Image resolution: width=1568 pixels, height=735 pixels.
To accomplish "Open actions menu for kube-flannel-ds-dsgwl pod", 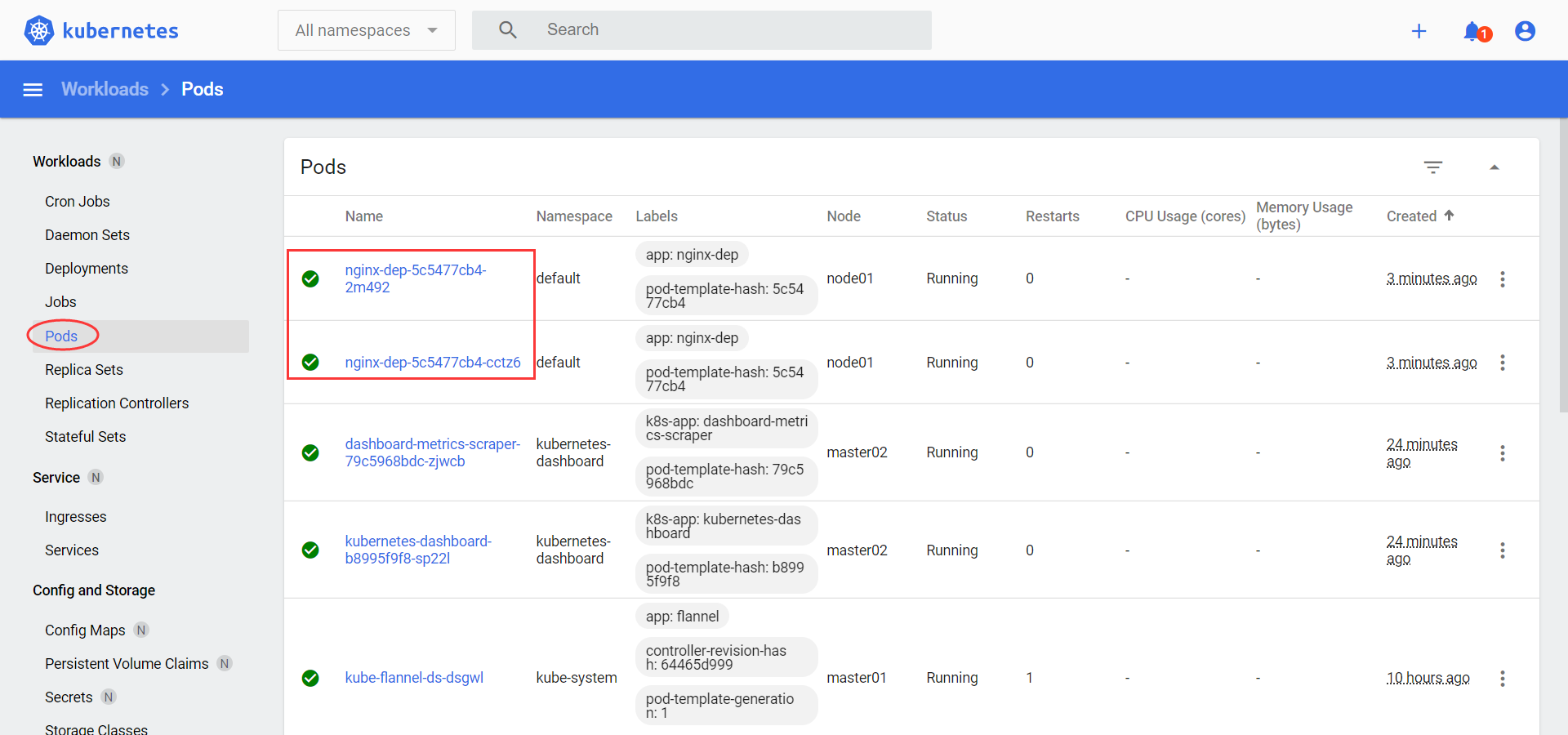I will tap(1502, 678).
